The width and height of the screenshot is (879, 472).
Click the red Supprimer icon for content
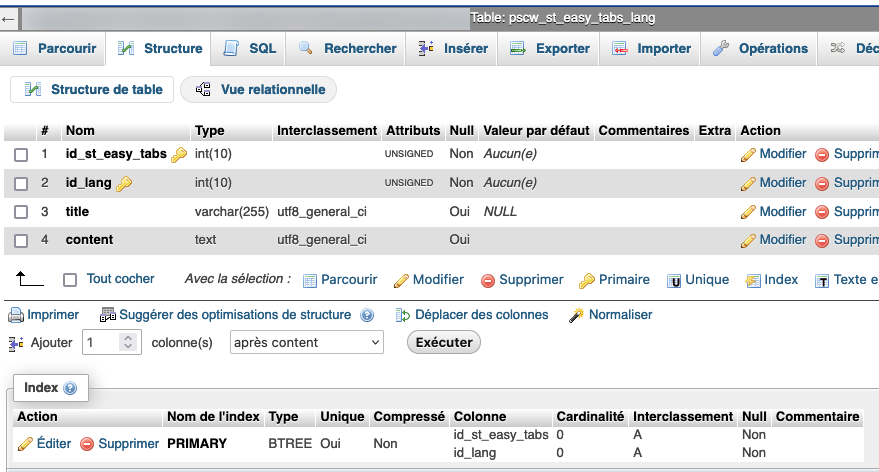pyautogui.click(x=822, y=240)
